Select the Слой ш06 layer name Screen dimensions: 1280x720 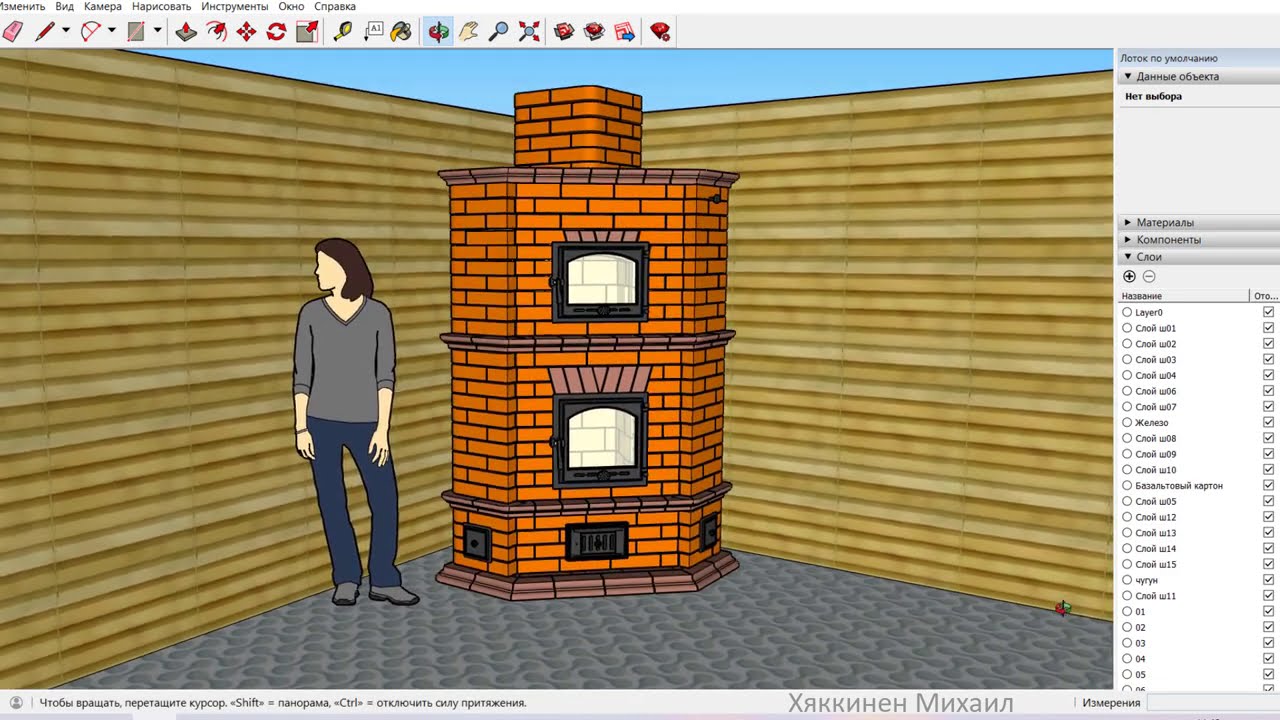click(1155, 391)
